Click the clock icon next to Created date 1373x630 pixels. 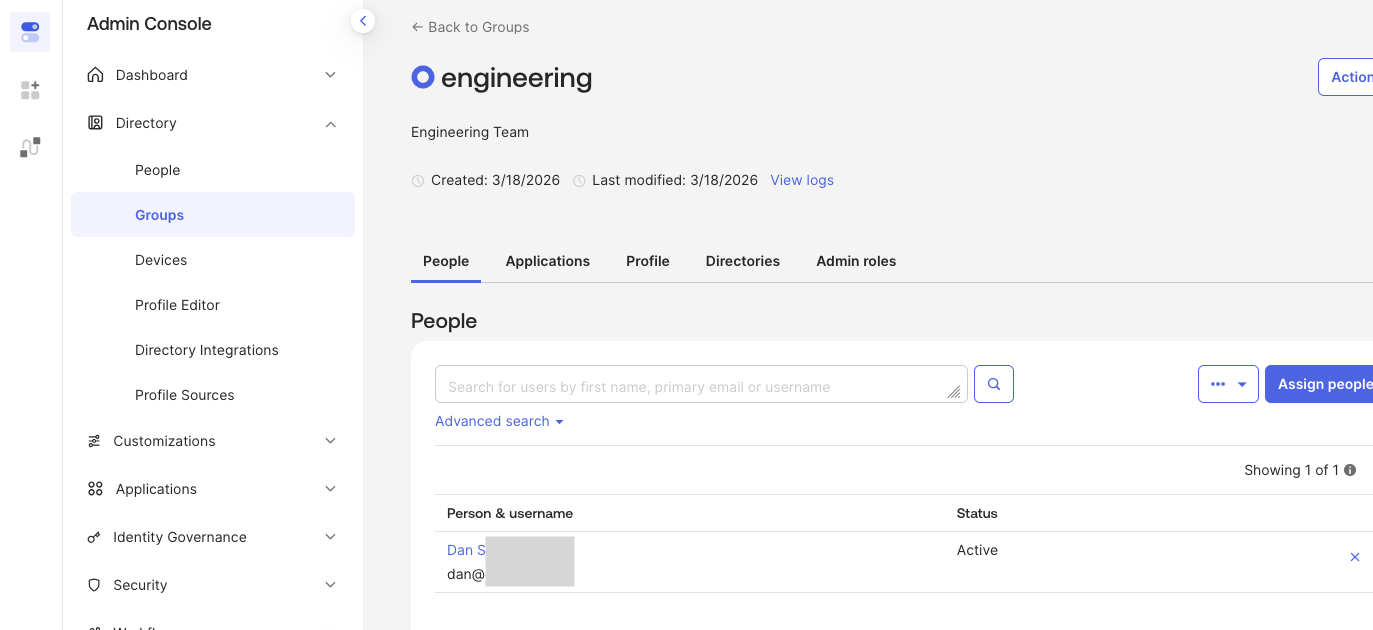[x=417, y=180]
